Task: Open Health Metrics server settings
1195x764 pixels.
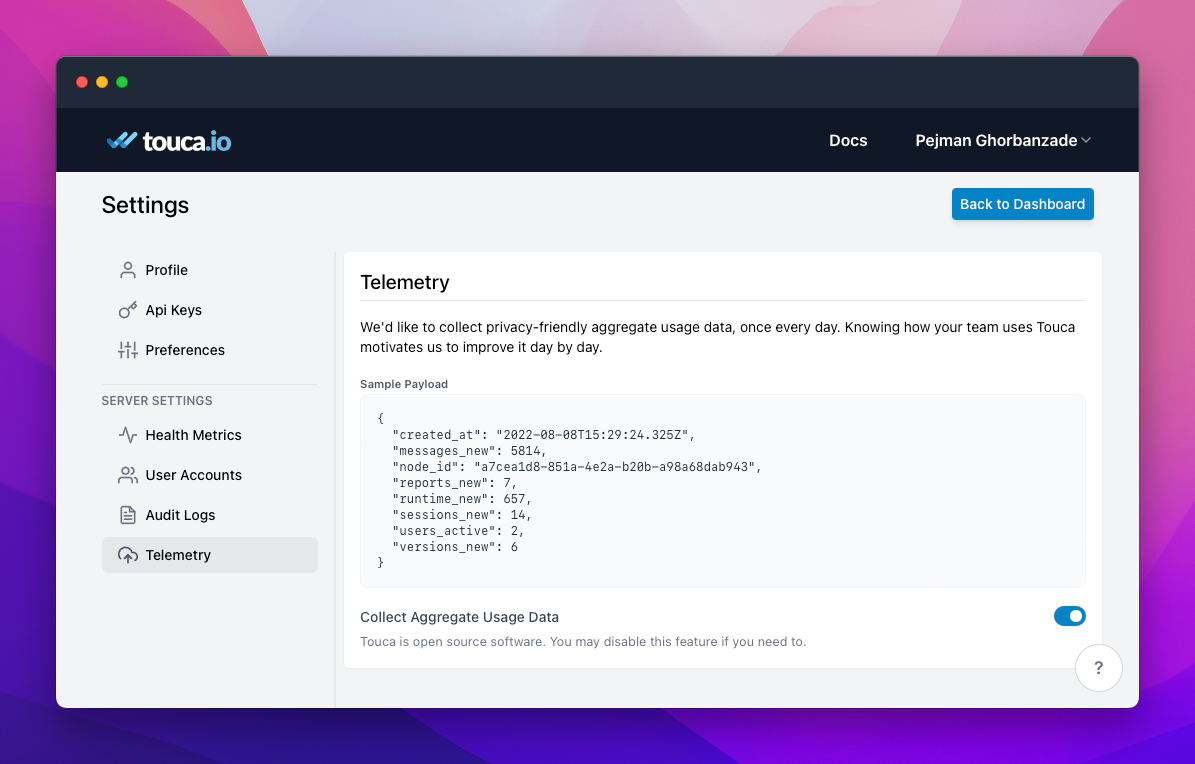Action: [x=210, y=435]
